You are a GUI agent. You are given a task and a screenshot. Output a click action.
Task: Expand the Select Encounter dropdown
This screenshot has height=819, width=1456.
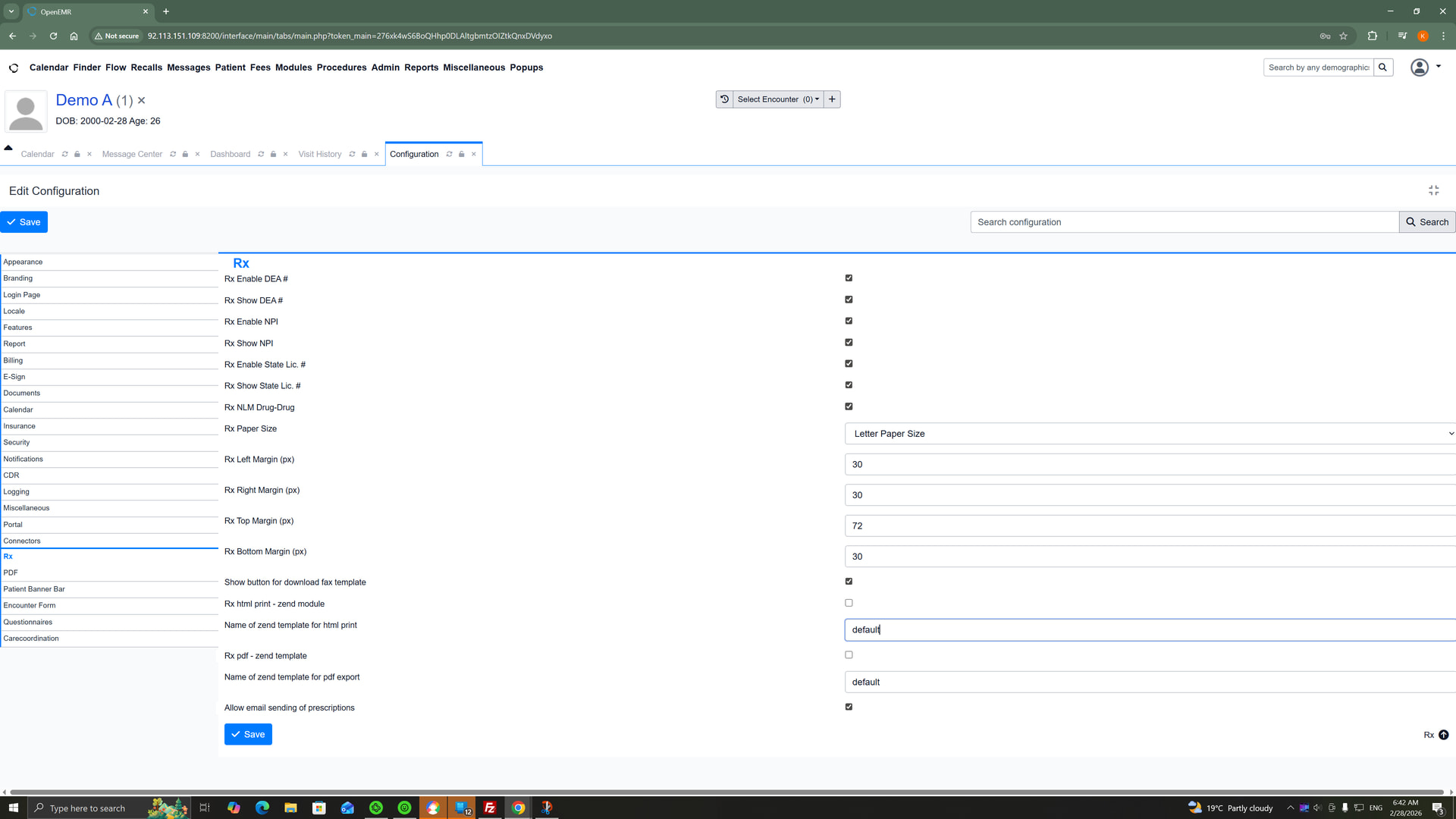(x=777, y=99)
